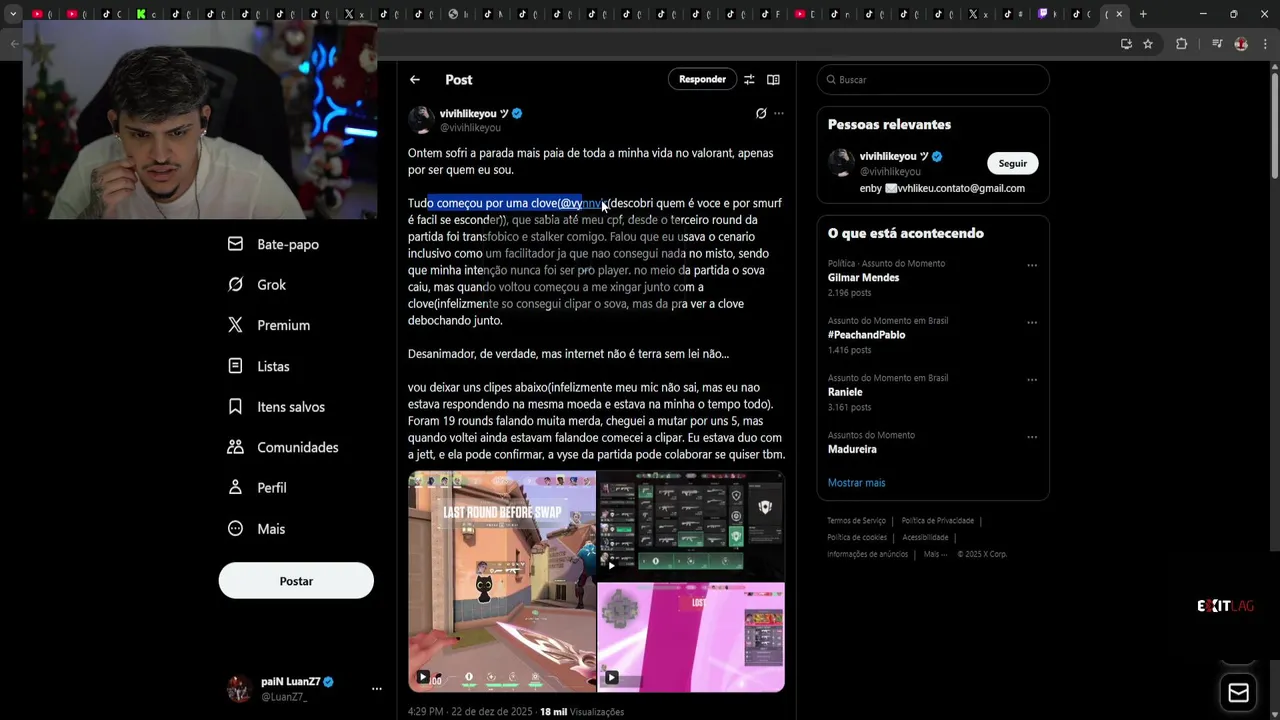Click paiN LuanZ7 account avatar
Image resolution: width=1280 pixels, height=720 pixels.
tap(239, 688)
